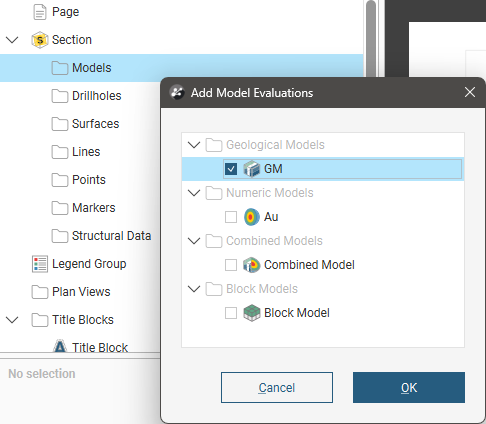Viewport: 486px width, 424px height.
Task: Collapse the Geological Models group
Action: (x=194, y=145)
